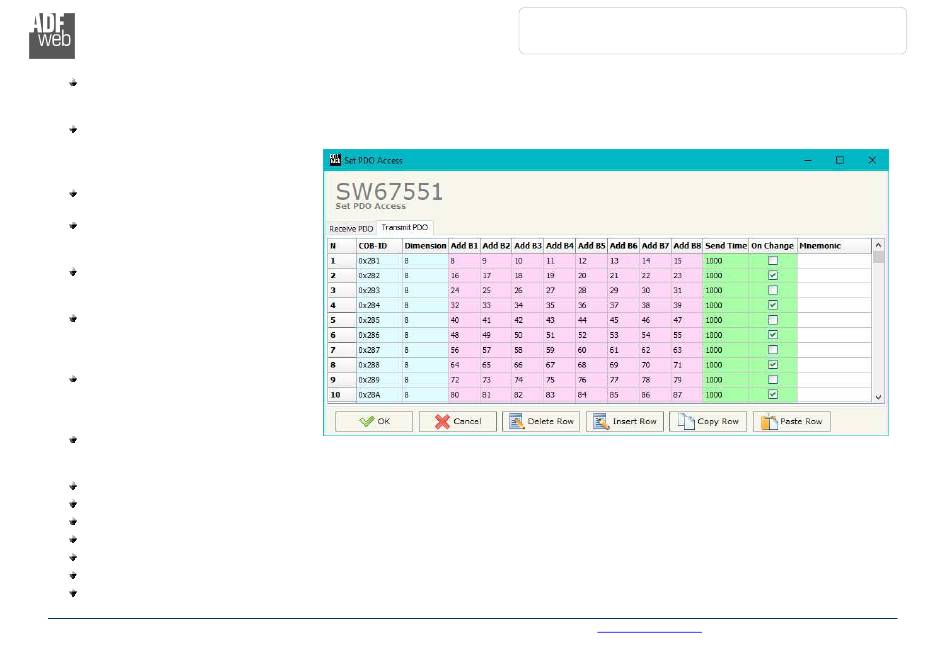Click the Insert Row button
This screenshot has width=950, height=659.
(625, 421)
